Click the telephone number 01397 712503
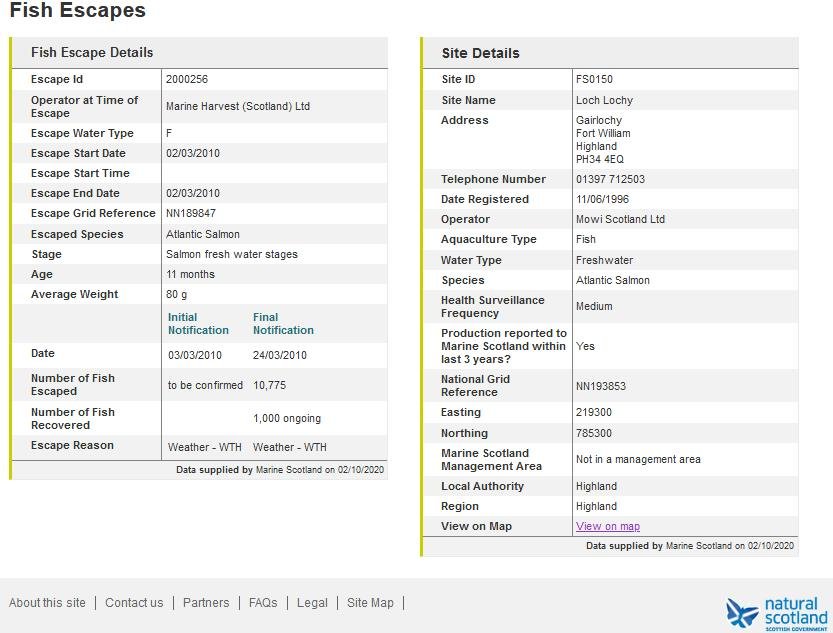Viewport: 833px width, 633px height. pyautogui.click(x=610, y=179)
